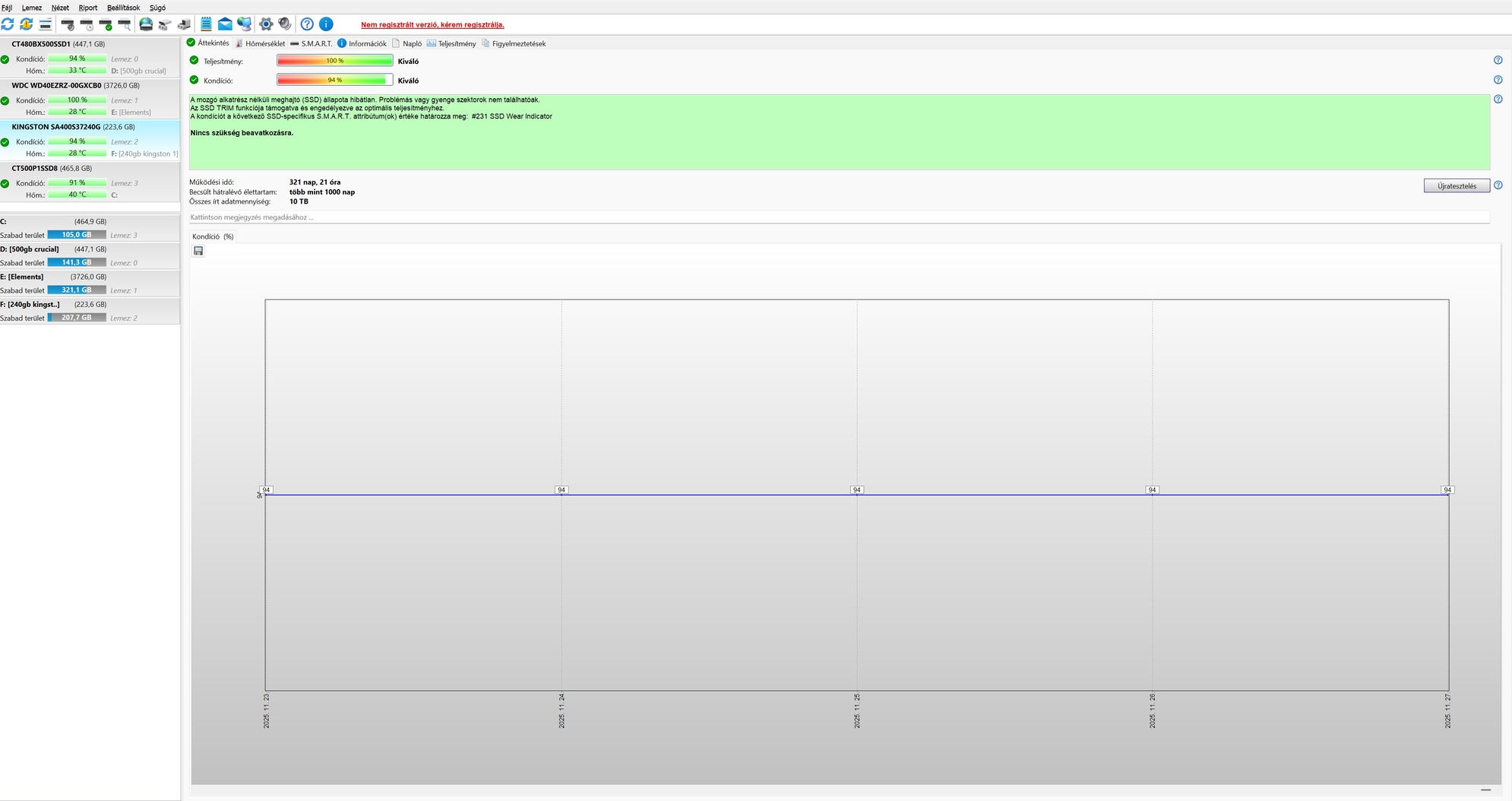The width and height of the screenshot is (1512, 801).
Task: Switch to the Hőmérséklet tab
Action: pyautogui.click(x=260, y=43)
